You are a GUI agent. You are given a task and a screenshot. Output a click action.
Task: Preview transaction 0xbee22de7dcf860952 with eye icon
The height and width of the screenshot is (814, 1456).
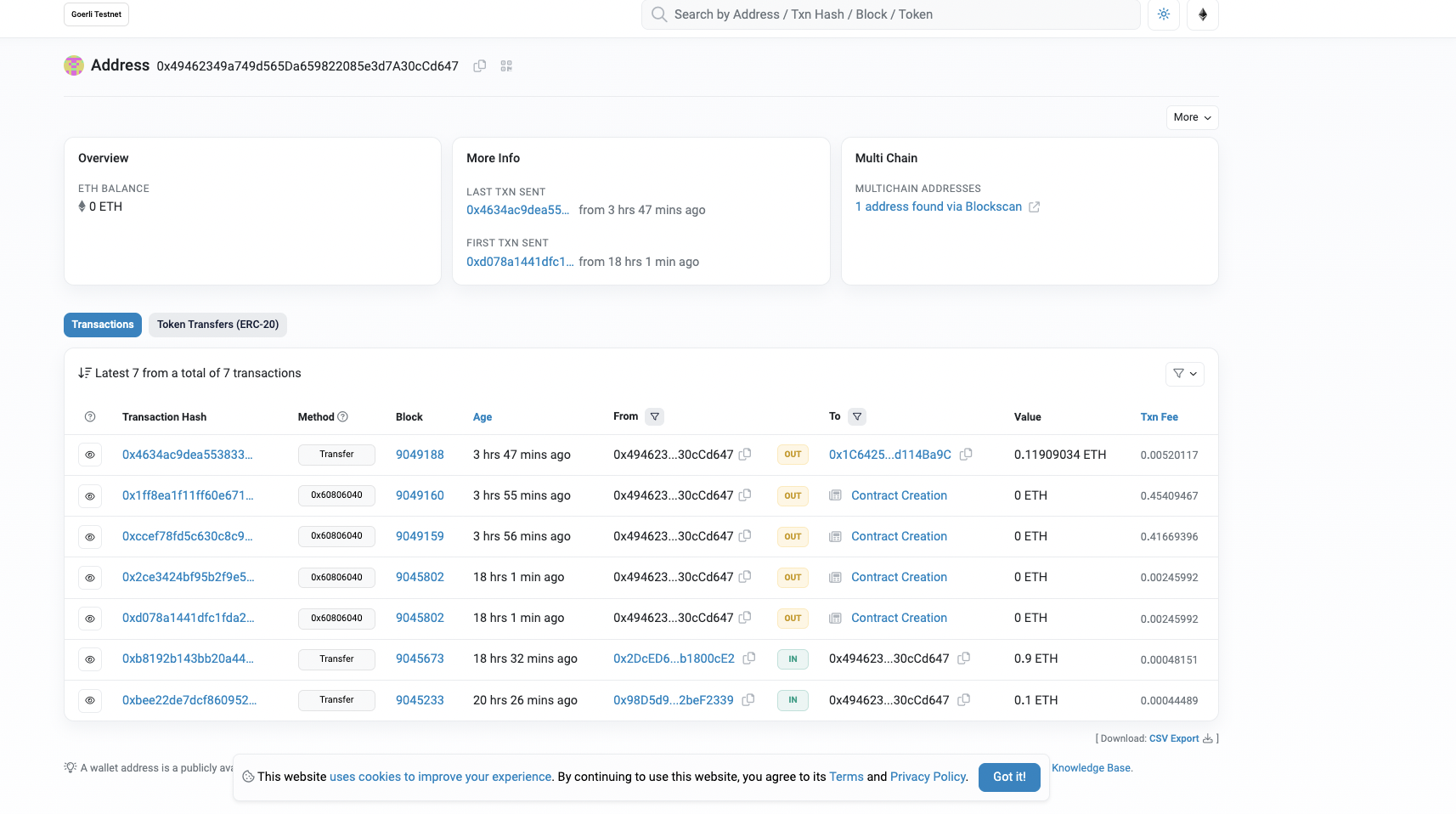pos(90,700)
